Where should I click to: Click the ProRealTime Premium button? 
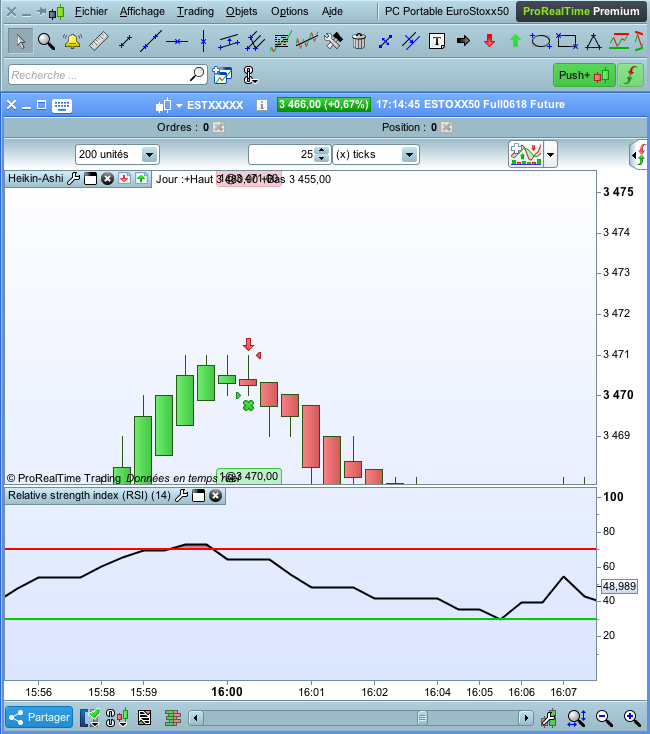point(581,11)
